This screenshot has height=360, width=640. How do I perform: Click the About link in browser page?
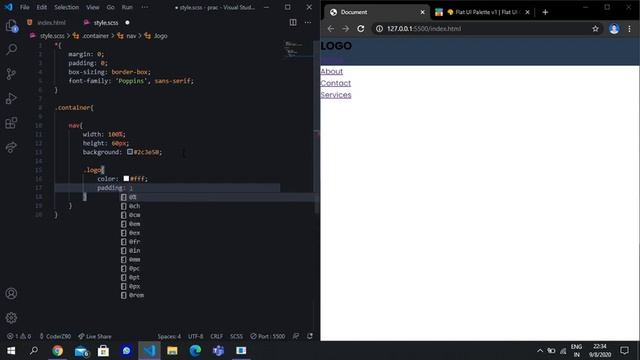tap(331, 71)
